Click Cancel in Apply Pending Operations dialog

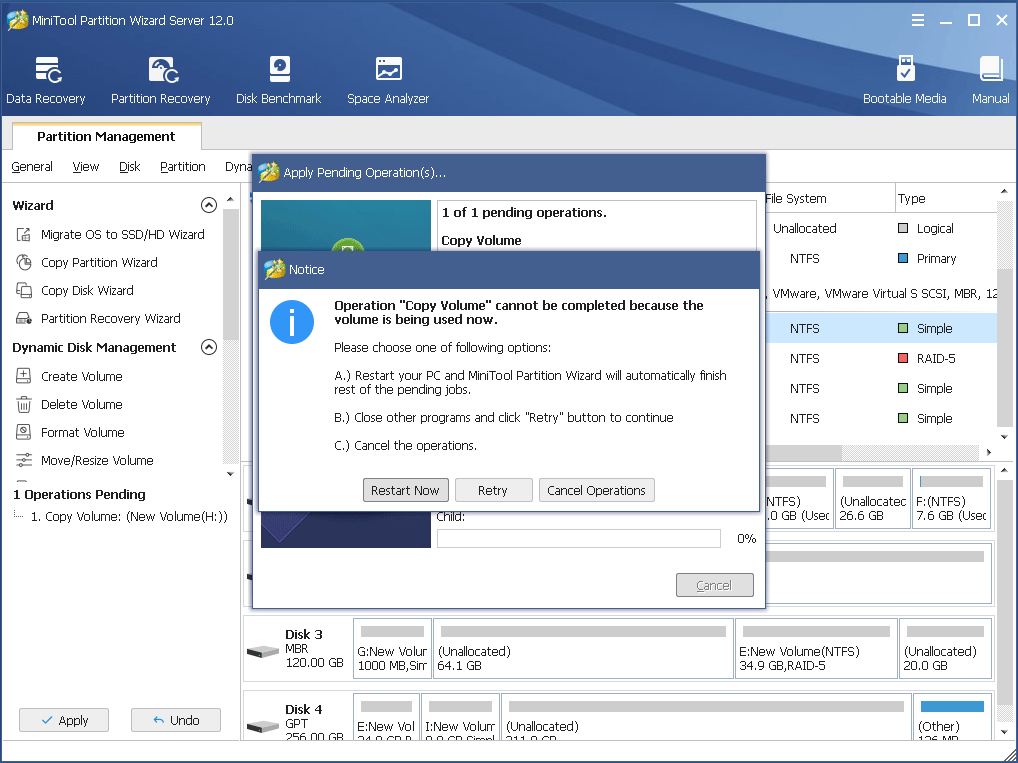click(714, 585)
